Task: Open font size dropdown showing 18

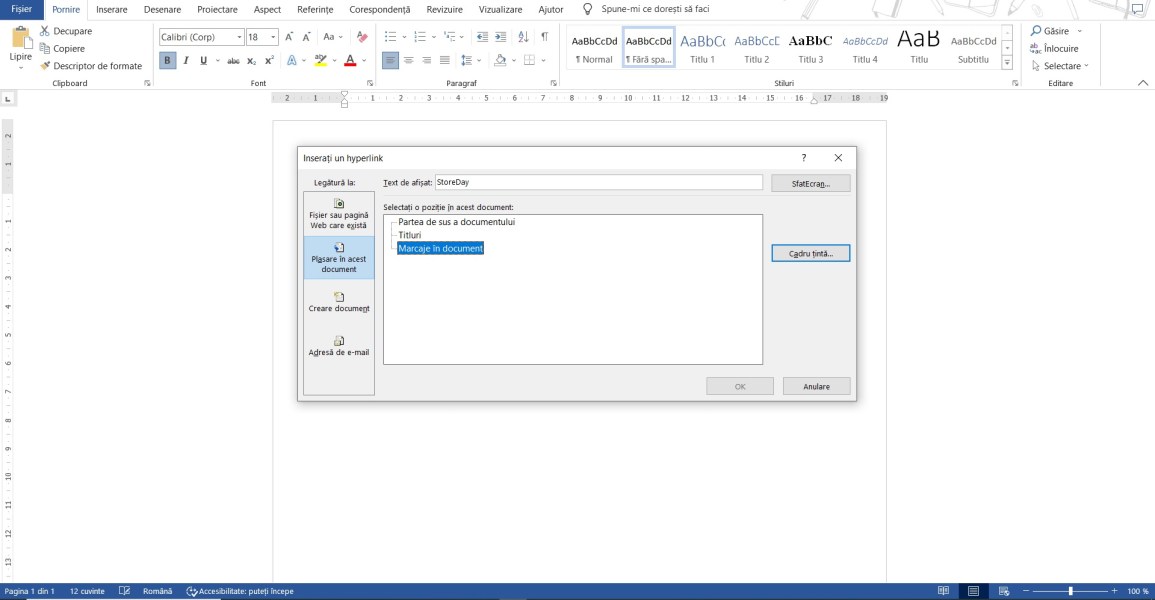Action: tap(273, 37)
